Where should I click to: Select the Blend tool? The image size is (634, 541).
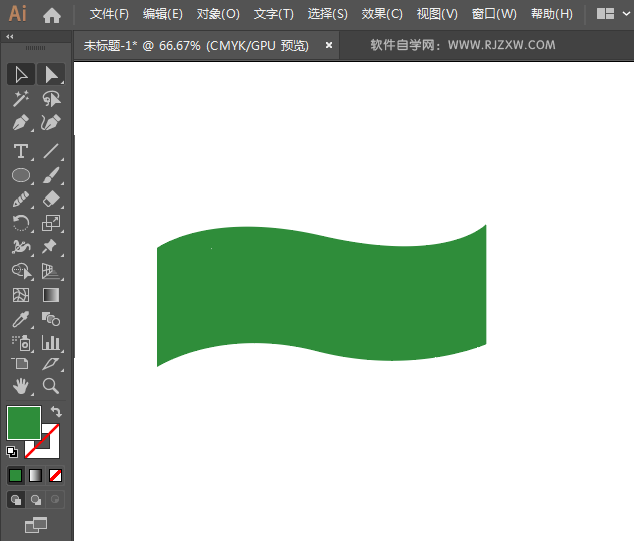51,319
